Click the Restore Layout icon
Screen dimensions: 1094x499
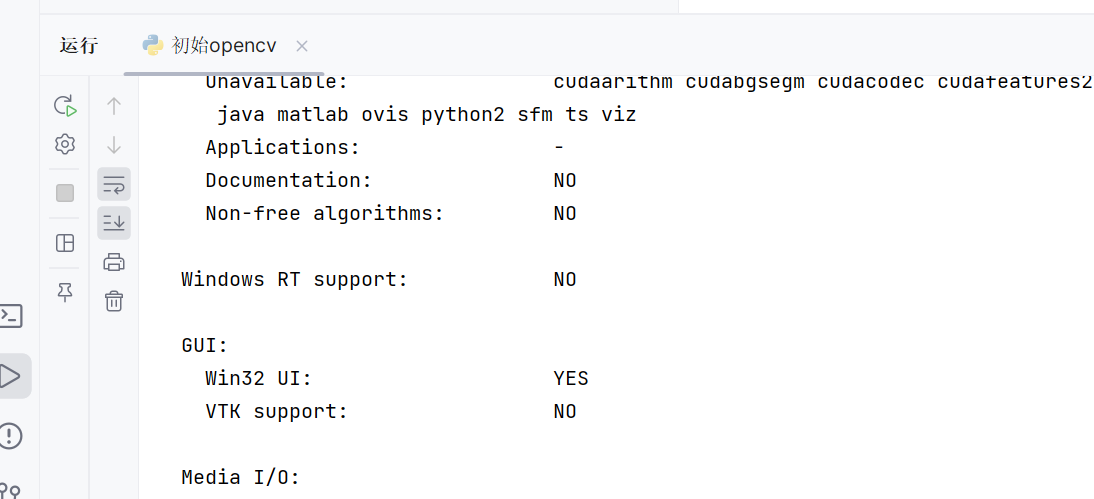coord(65,243)
